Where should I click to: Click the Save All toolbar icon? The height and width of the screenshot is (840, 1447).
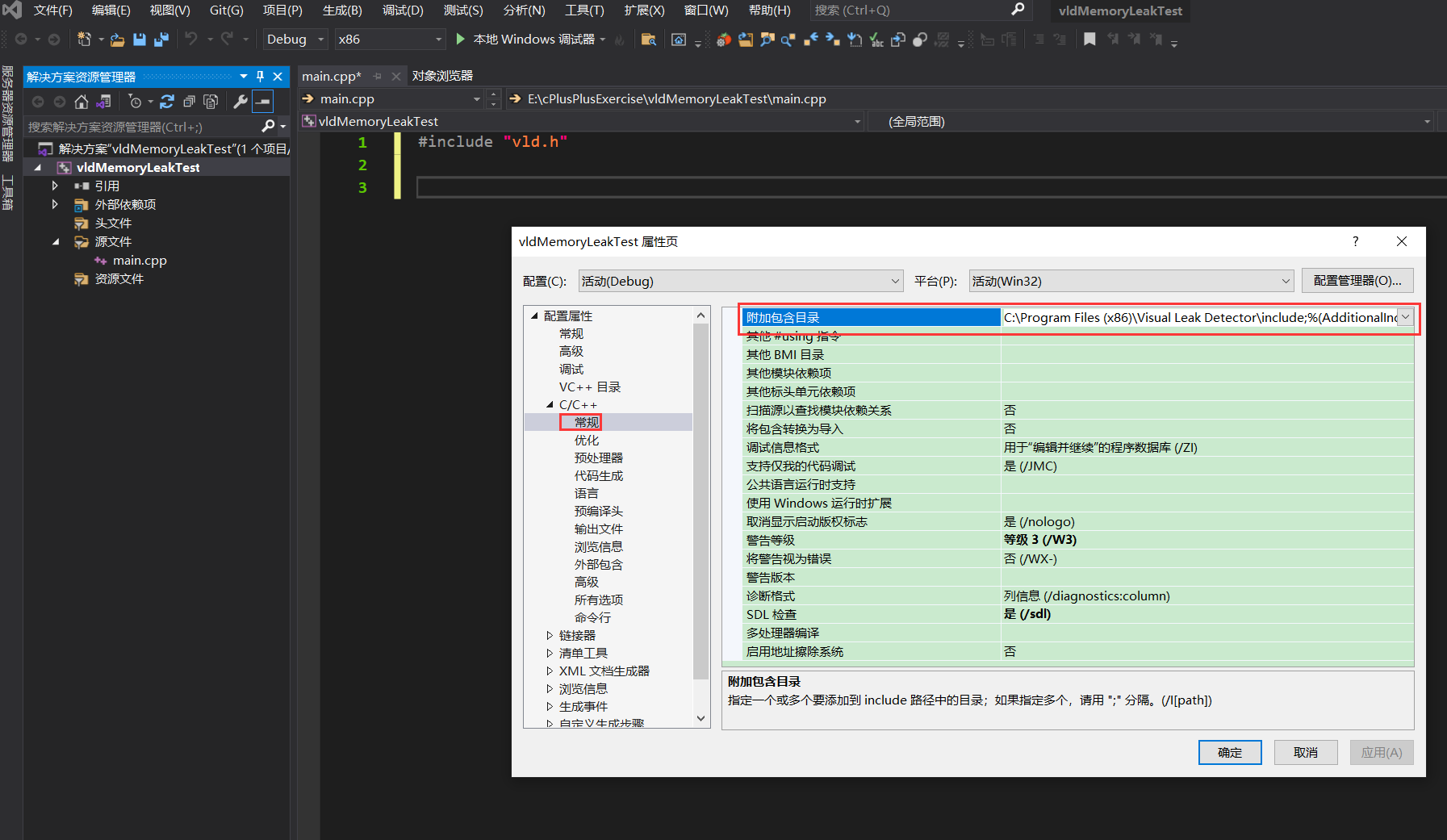(161, 38)
